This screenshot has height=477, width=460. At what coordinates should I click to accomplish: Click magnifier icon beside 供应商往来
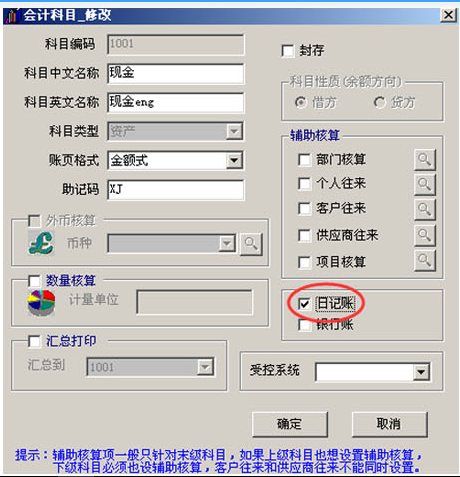click(x=425, y=235)
